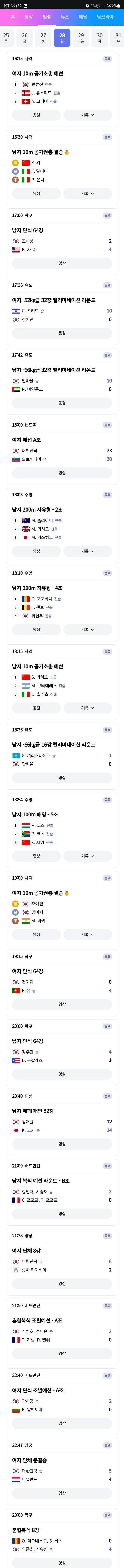The width and height of the screenshot is (124, 1568).
Task: Open 영상 for 남자 단식 64강 조대성 match
Action: [62, 263]
